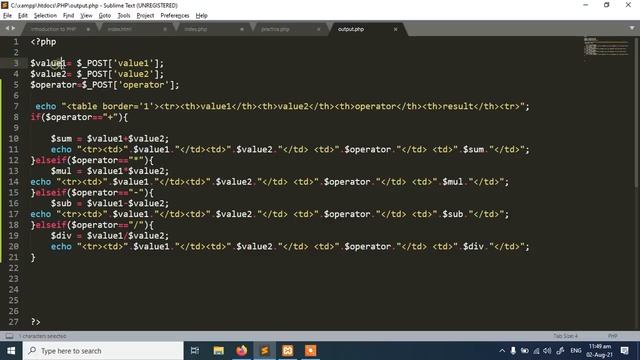Toggle the side bar status icon
This screenshot has height=360, width=640.
(9, 336)
